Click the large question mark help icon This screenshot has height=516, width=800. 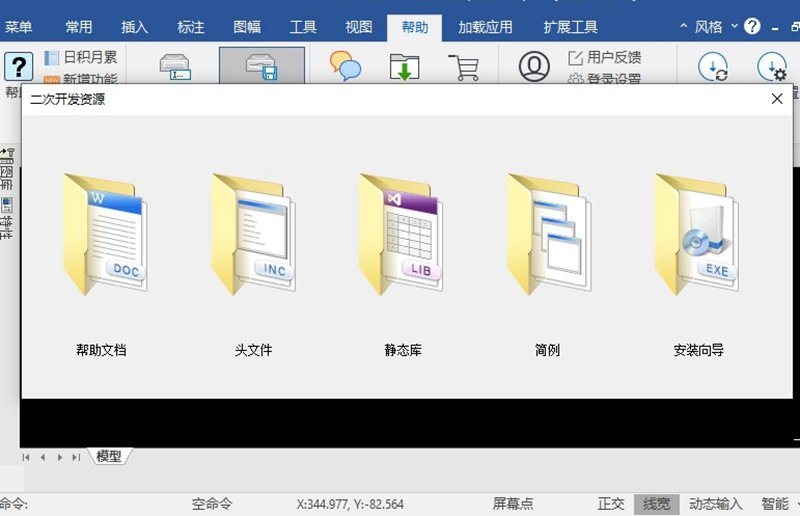[x=18, y=66]
